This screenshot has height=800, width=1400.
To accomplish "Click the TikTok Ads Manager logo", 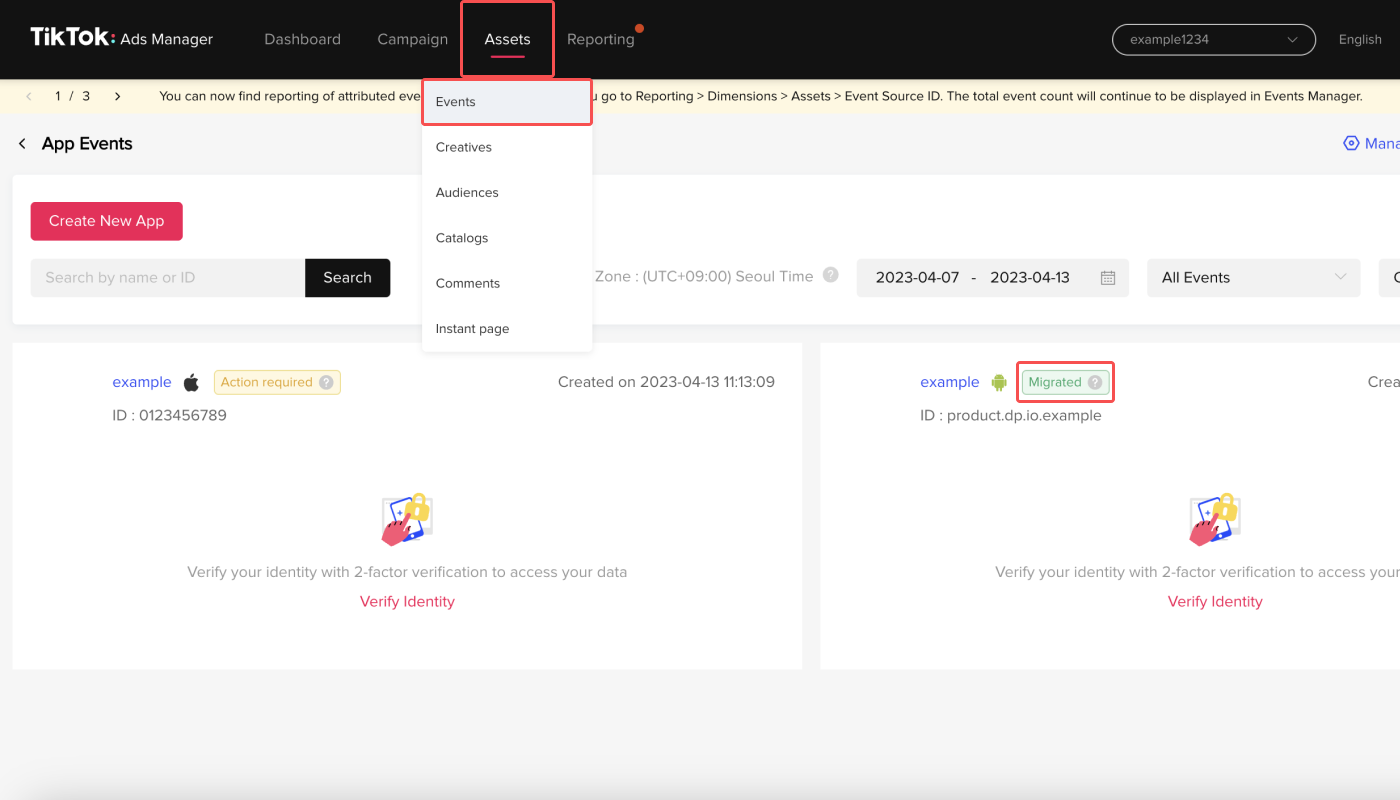I will 121,39.
